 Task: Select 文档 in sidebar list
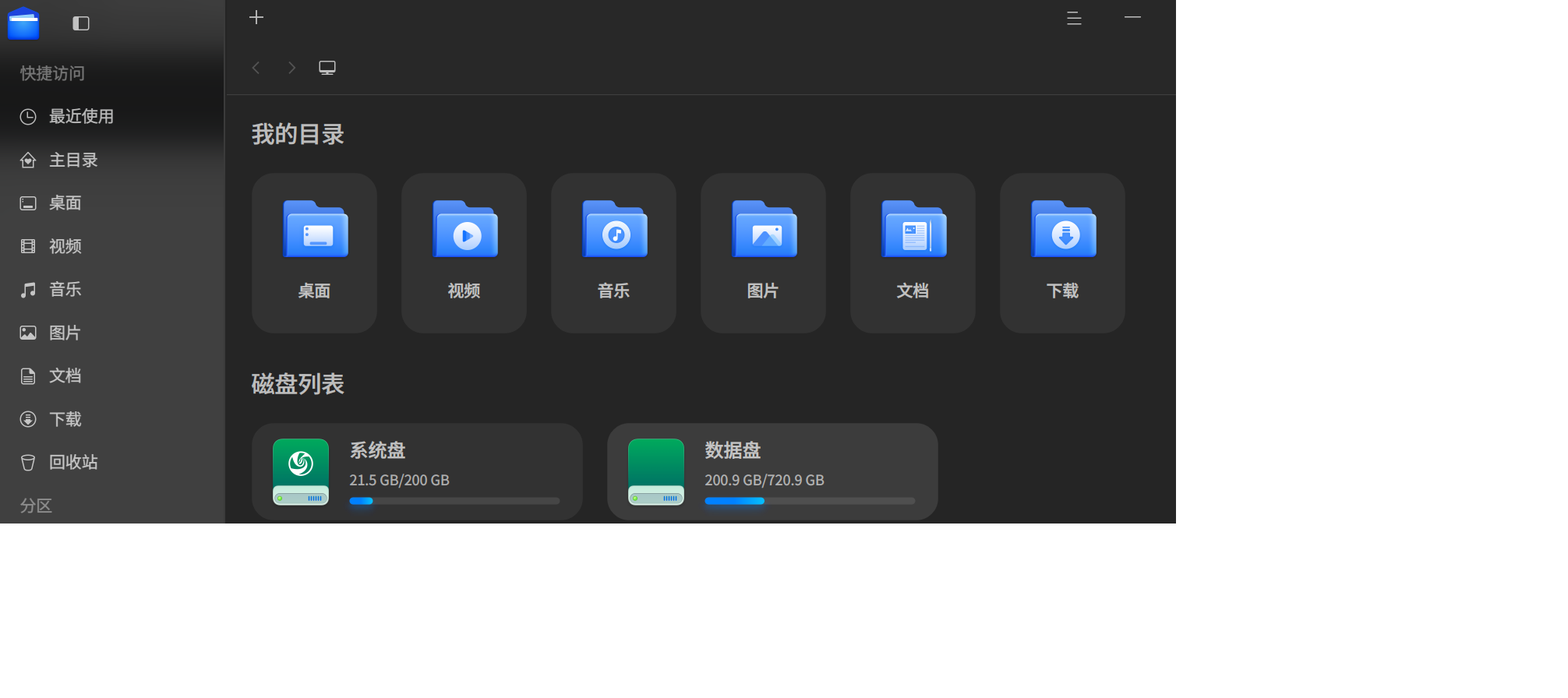pos(112,376)
